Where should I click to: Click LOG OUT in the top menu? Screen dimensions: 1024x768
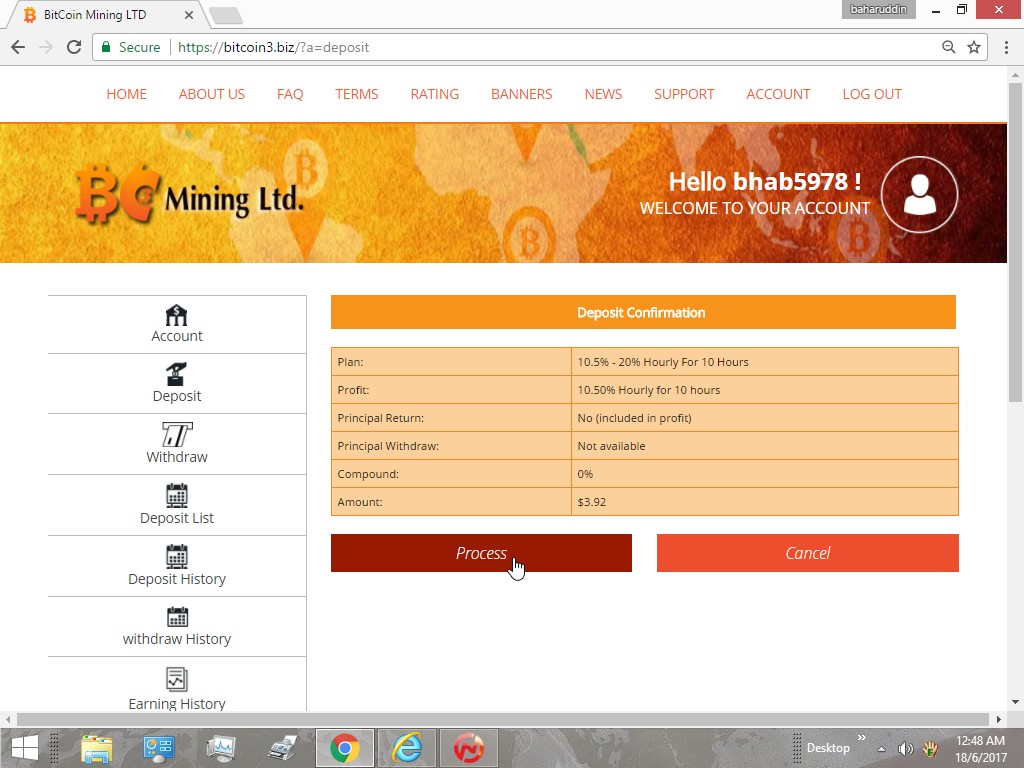[x=872, y=94]
